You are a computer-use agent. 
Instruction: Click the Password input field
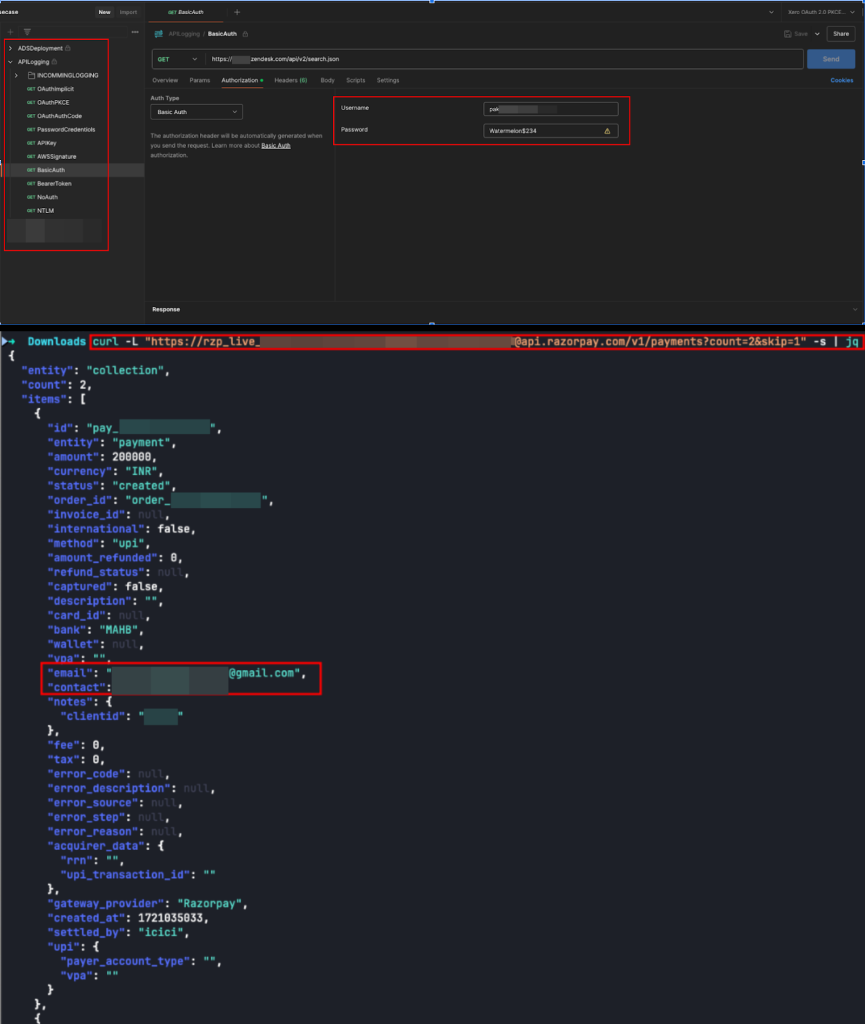coord(550,131)
